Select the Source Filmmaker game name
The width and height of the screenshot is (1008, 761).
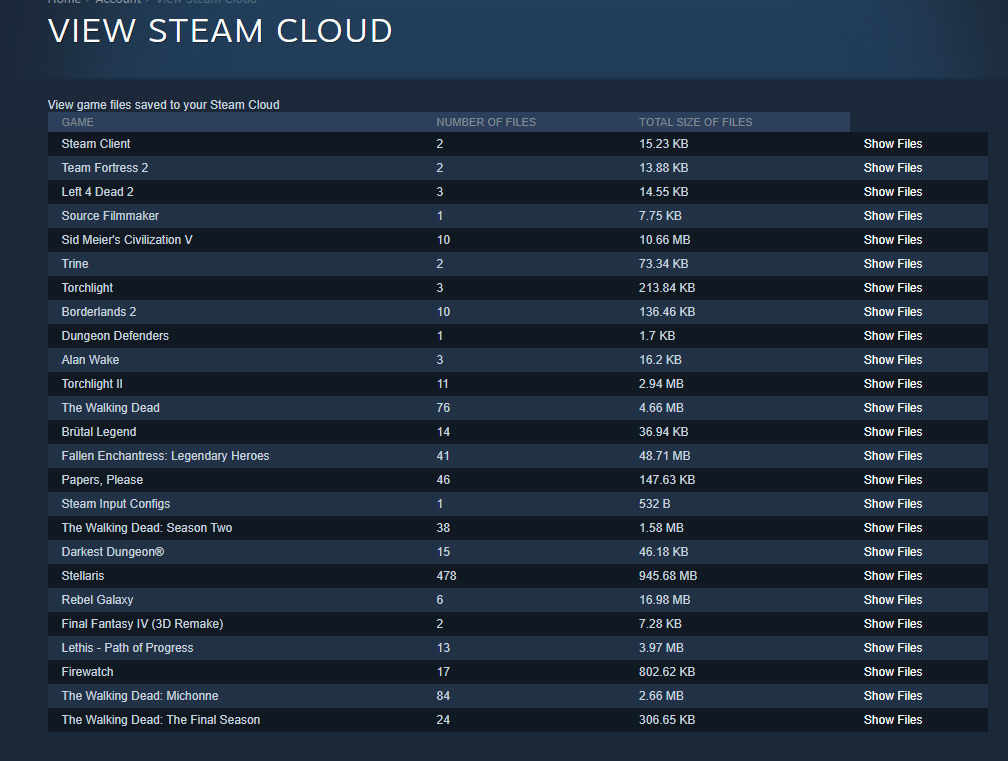pyautogui.click(x=110, y=216)
